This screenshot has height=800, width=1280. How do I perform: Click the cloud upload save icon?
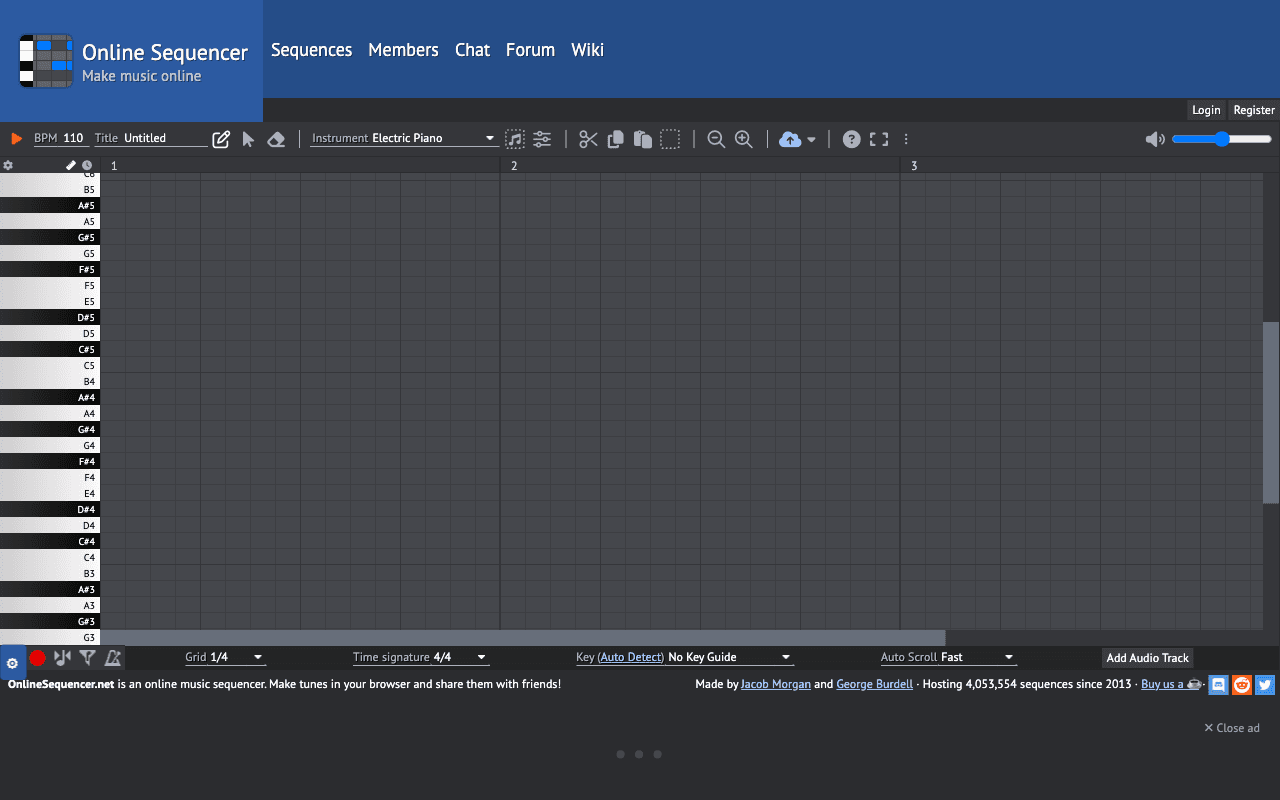790,139
